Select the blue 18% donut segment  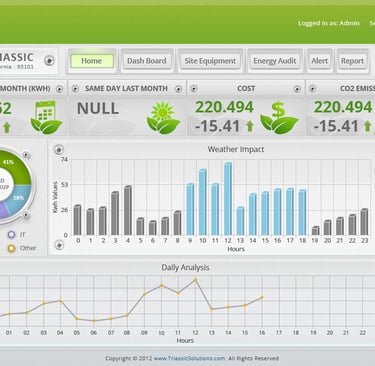[x=19, y=198]
